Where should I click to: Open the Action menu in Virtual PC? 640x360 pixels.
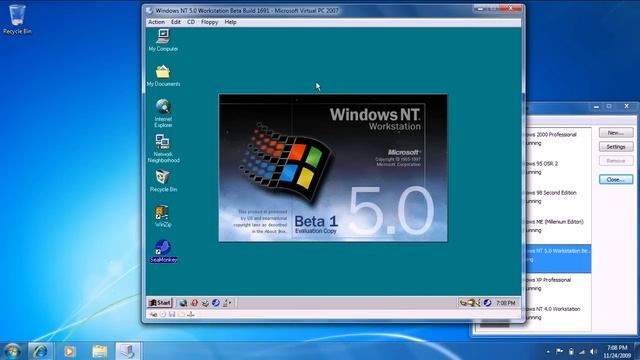pos(156,22)
